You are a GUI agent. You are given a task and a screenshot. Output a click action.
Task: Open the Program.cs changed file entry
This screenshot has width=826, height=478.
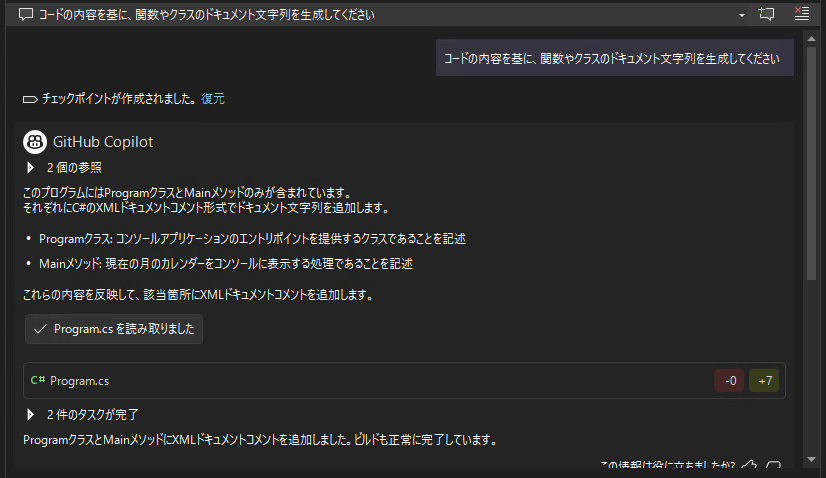coord(80,381)
